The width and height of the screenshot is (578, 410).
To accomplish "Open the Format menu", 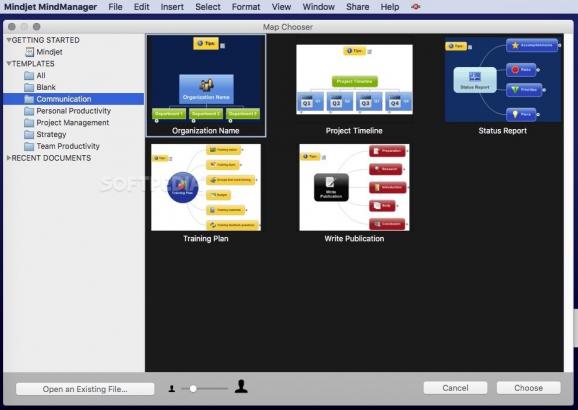I will (x=246, y=7).
